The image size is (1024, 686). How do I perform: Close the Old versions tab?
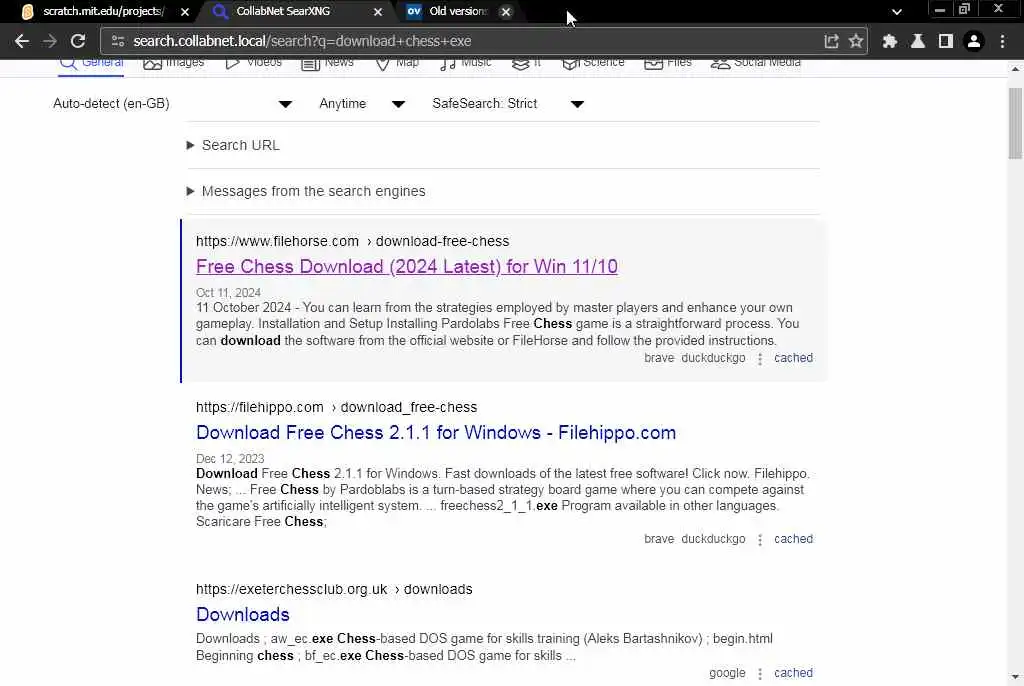pos(505,12)
